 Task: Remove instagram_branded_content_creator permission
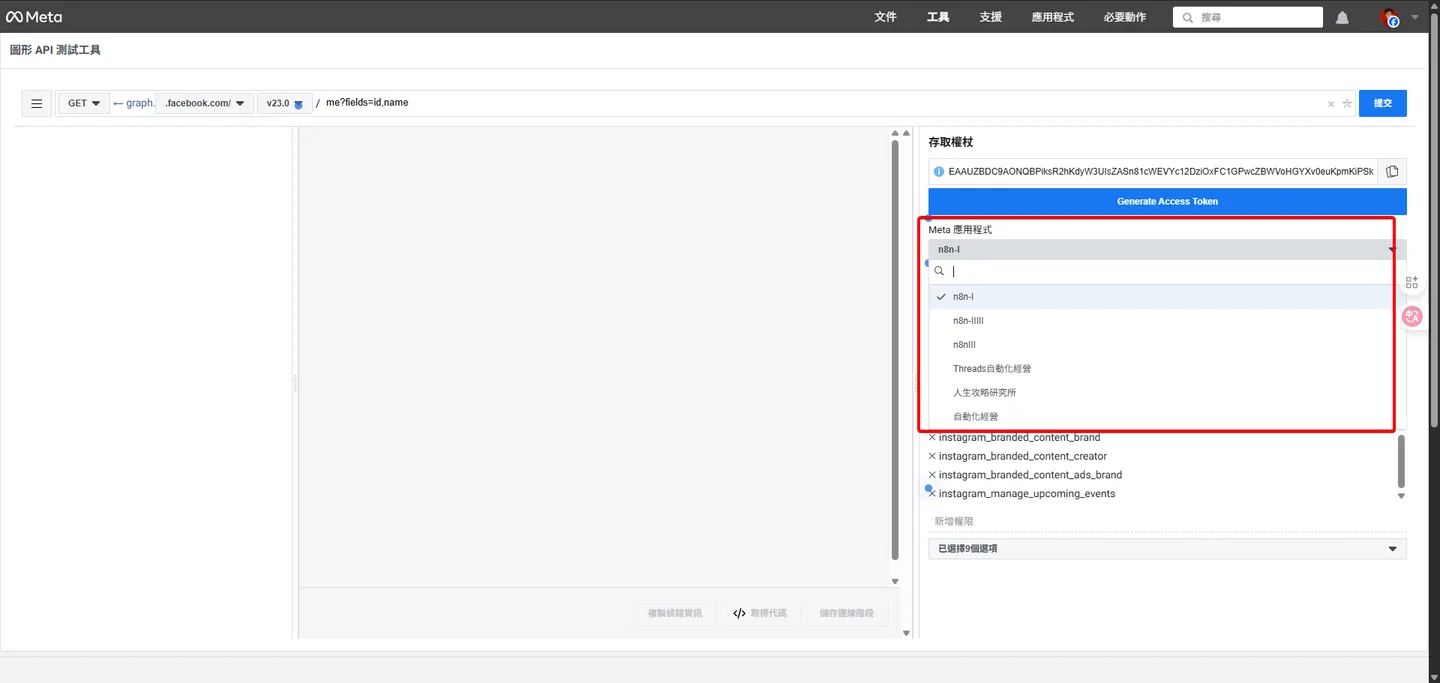933,456
